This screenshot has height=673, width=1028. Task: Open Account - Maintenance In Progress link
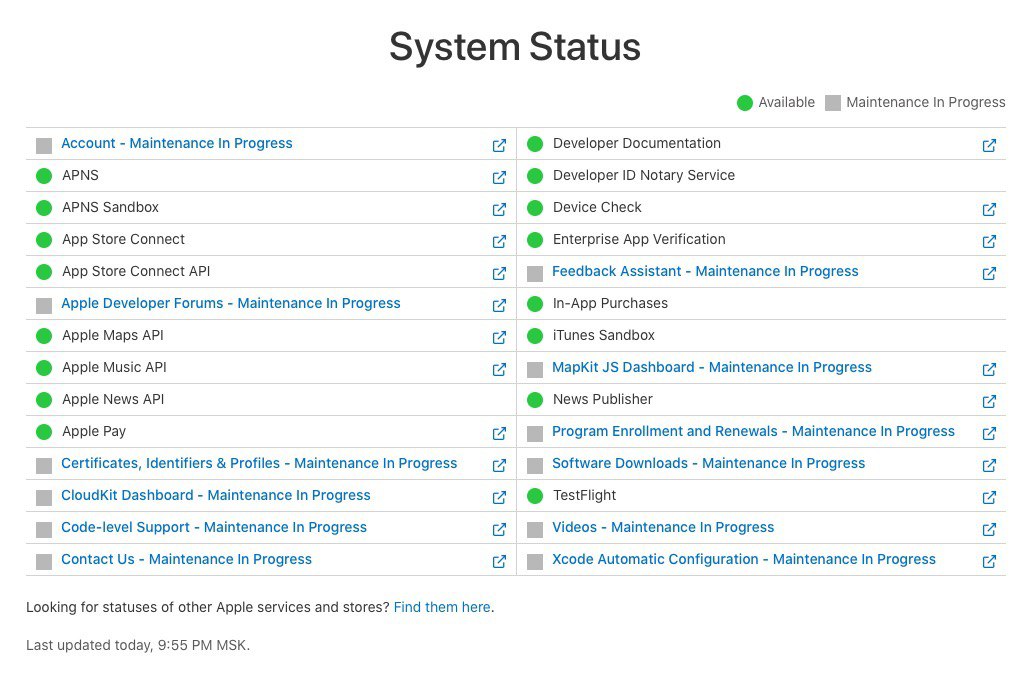point(177,144)
